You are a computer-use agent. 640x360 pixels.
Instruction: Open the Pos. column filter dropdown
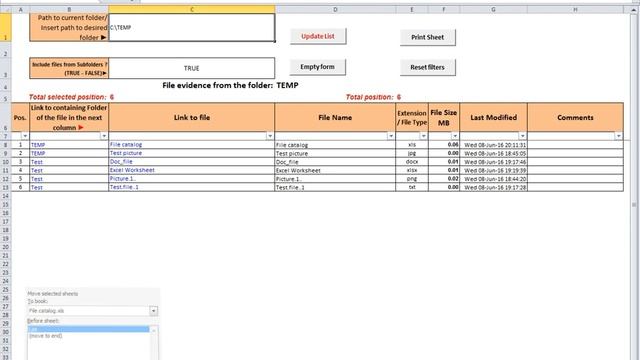click(25, 136)
